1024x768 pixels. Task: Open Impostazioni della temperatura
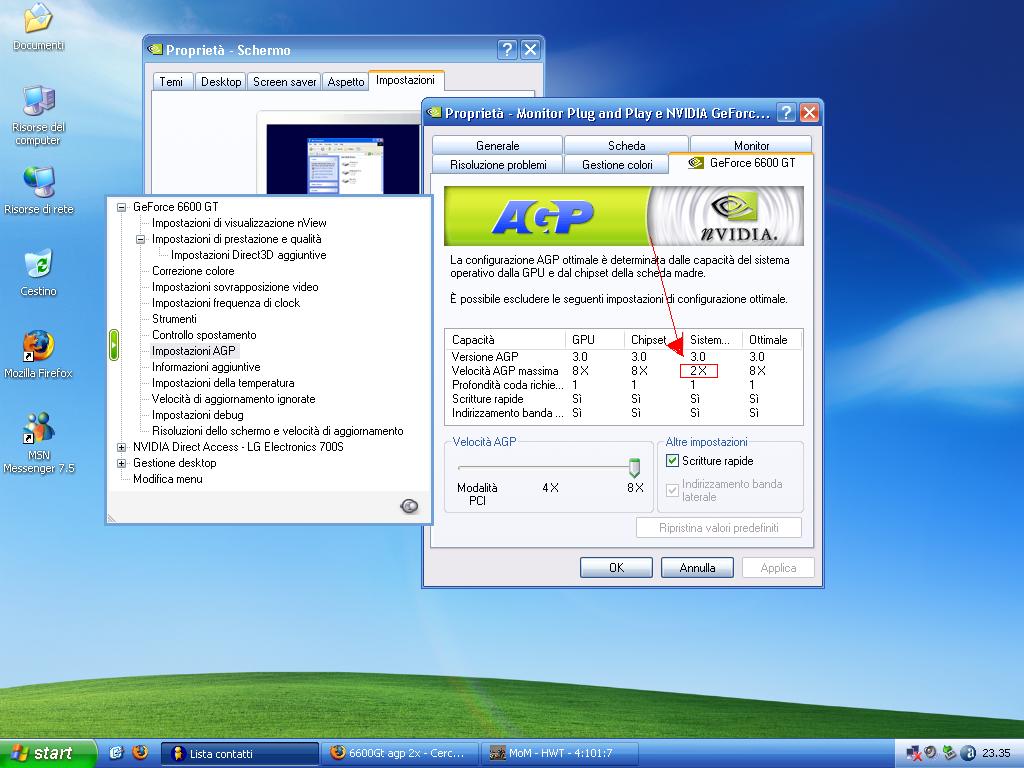pos(223,383)
